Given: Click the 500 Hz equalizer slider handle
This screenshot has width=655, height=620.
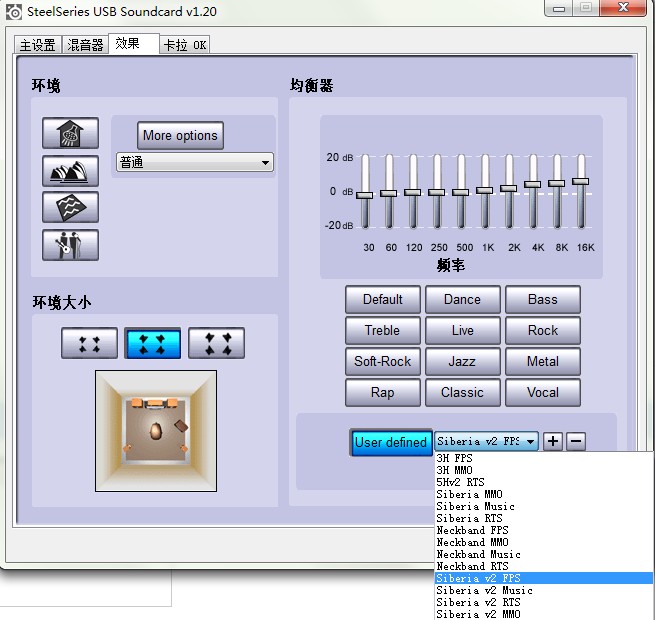Looking at the screenshot, I should [x=461, y=192].
